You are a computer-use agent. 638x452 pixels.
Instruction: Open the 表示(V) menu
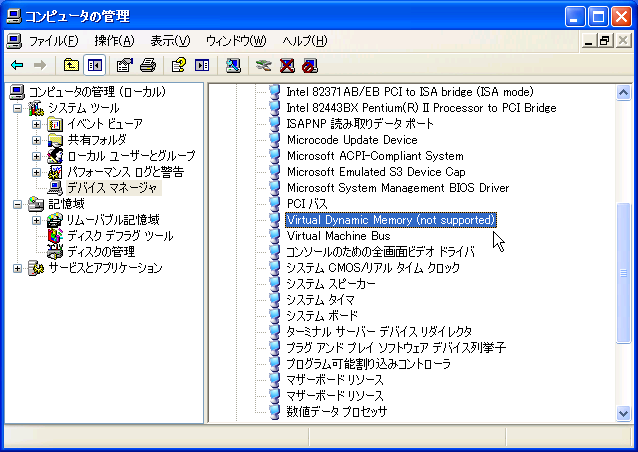coord(170,41)
